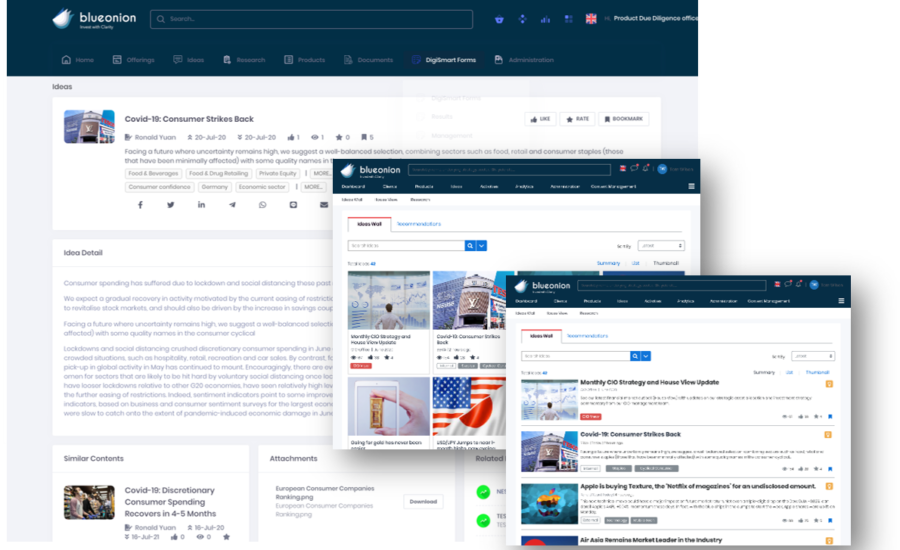
Task: Expand MORE... after the Economic sector tag
Action: (x=313, y=187)
